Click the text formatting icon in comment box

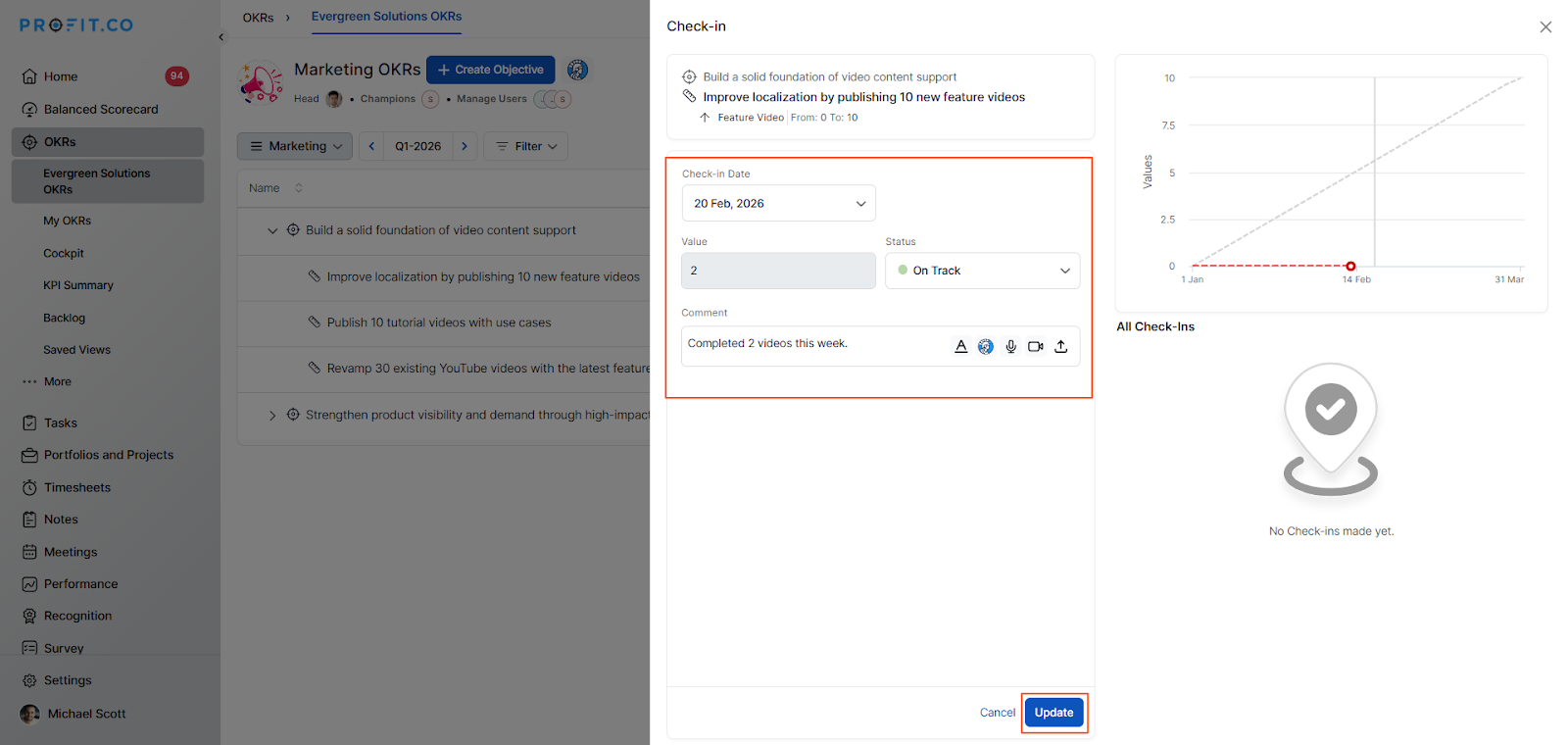(960, 346)
